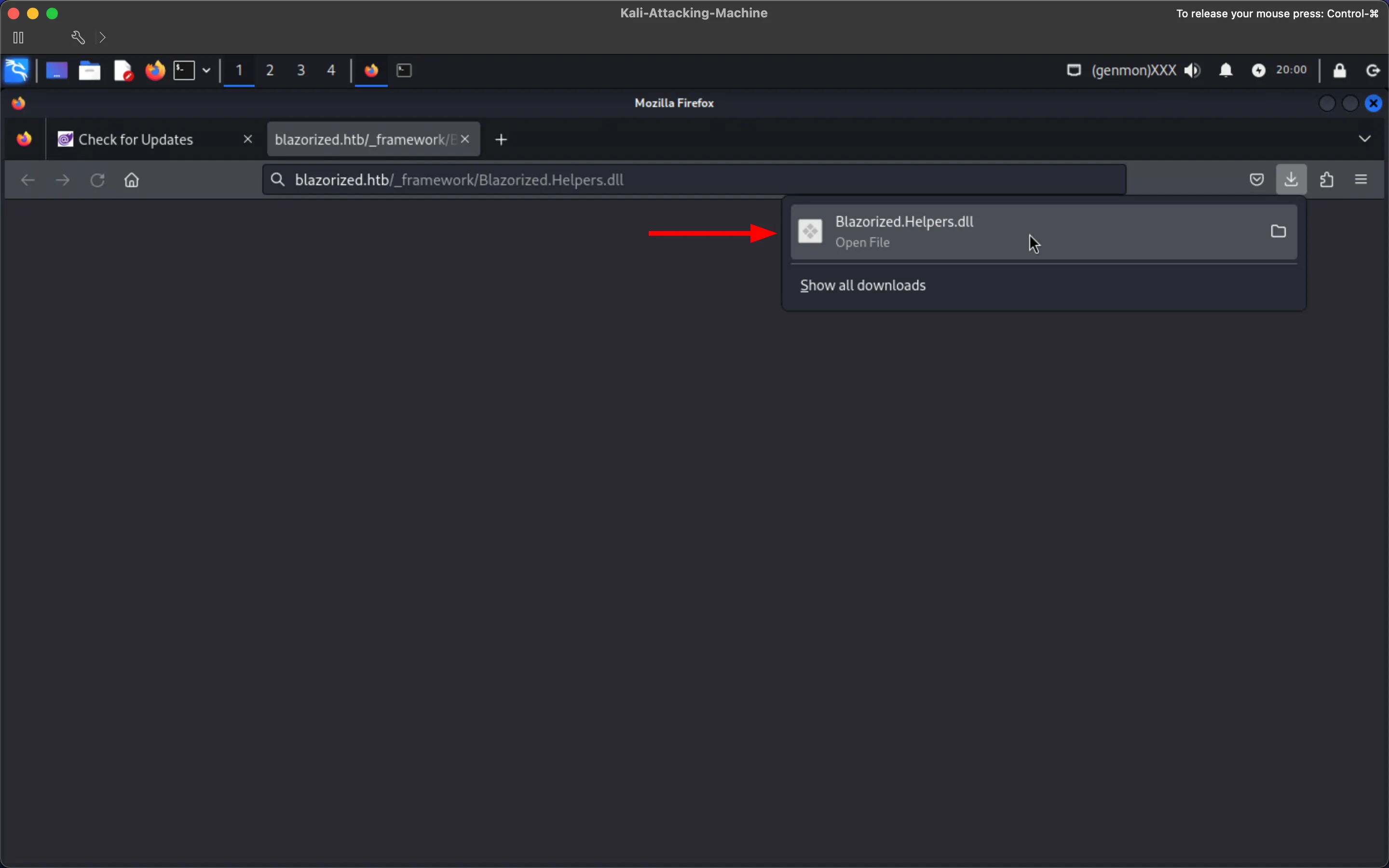Open the Kali applications menu
Image resolution: width=1389 pixels, height=868 pixels.
click(16, 70)
